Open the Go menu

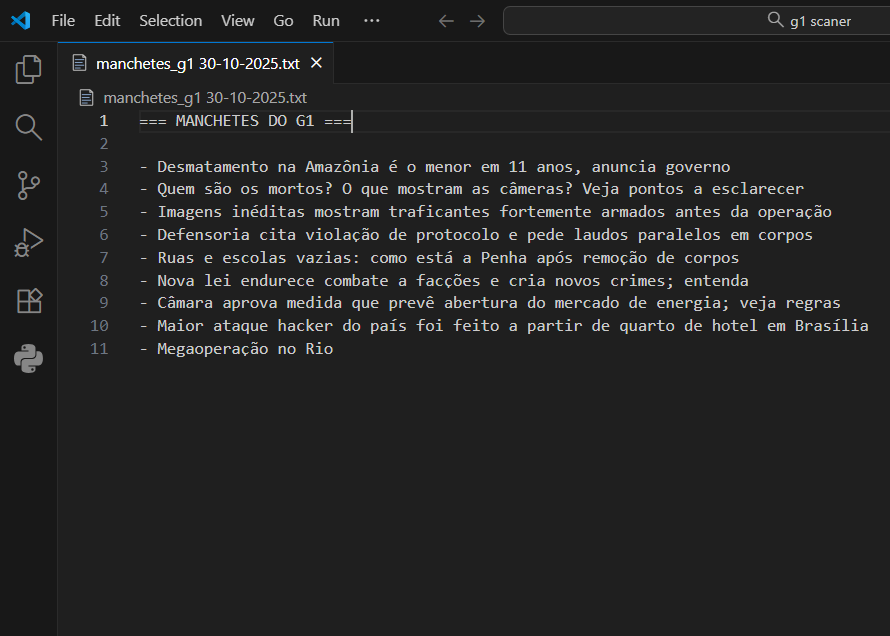(283, 21)
